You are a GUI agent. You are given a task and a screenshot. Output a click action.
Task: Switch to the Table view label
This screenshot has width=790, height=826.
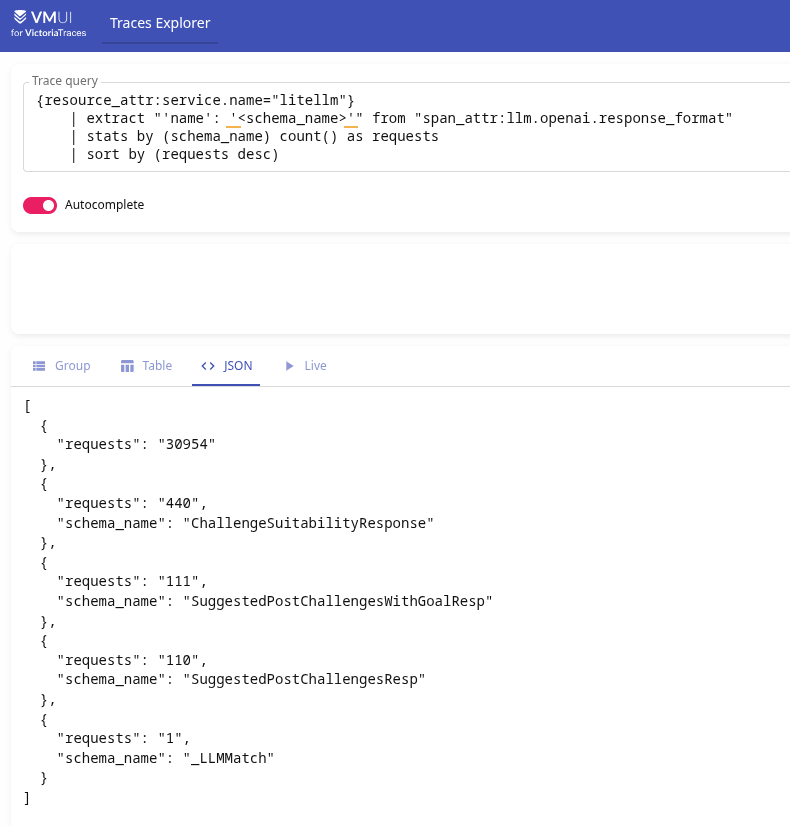(157, 366)
